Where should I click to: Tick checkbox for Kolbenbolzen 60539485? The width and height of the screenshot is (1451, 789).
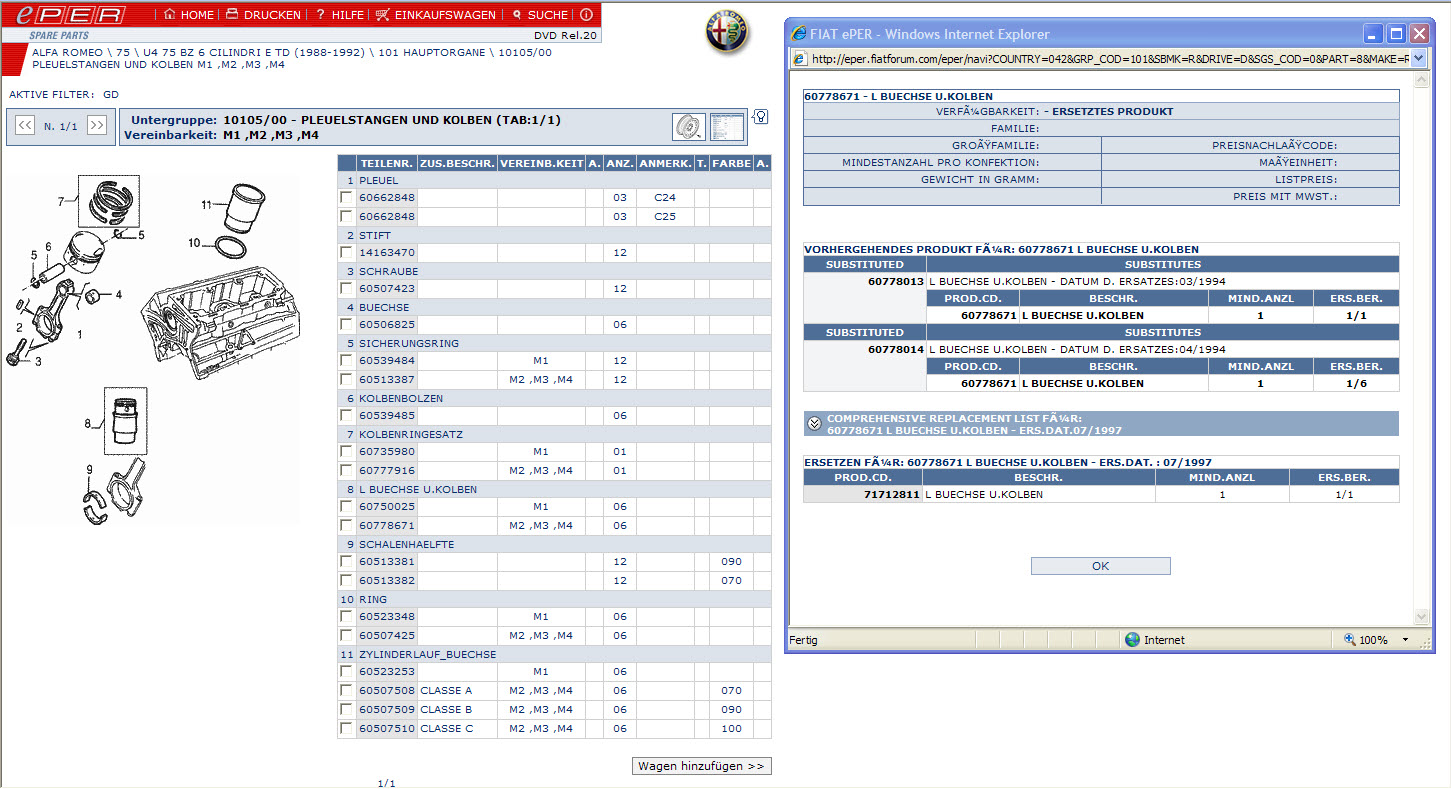(347, 415)
